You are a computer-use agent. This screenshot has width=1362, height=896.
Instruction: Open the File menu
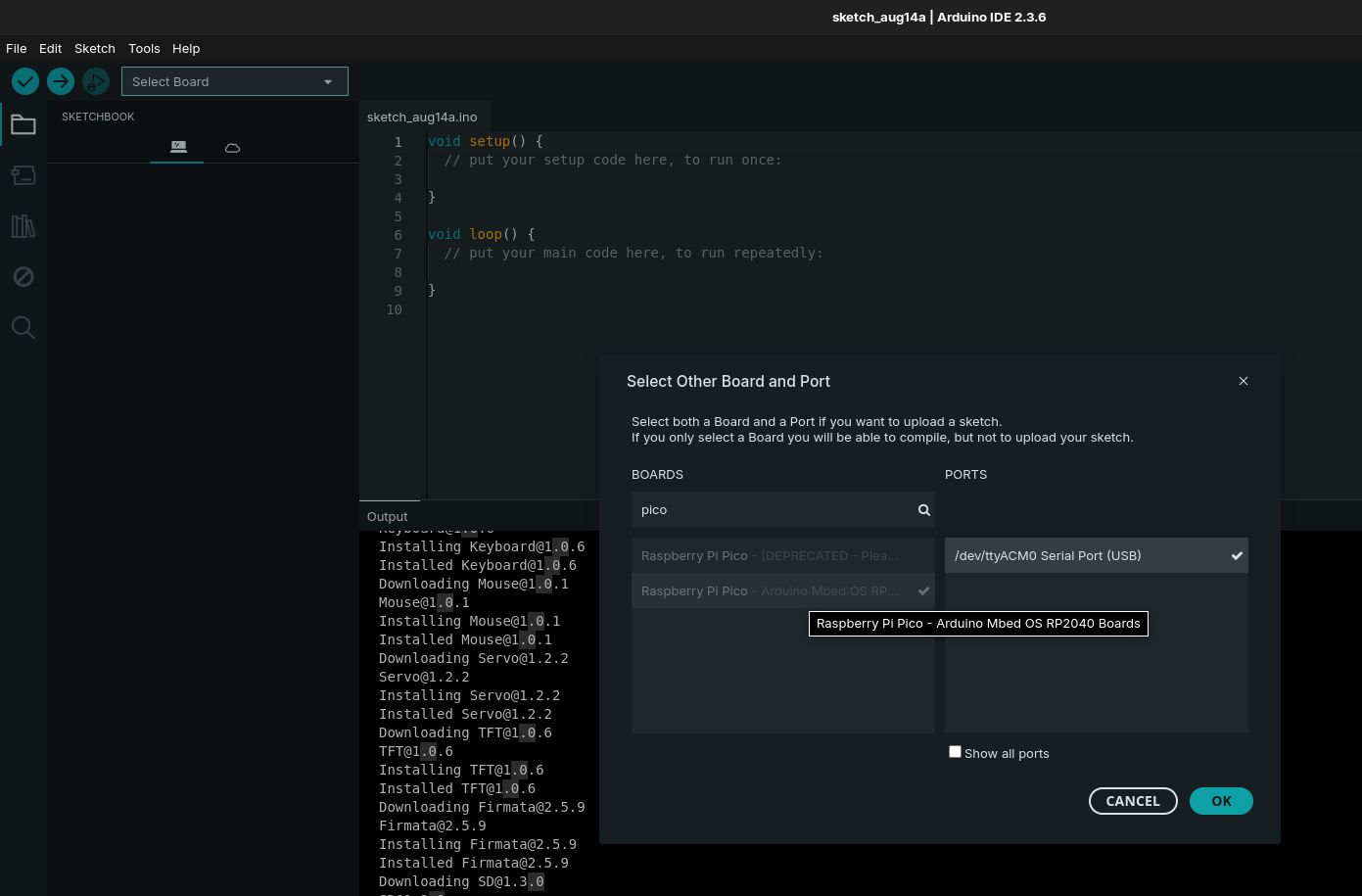click(x=17, y=48)
